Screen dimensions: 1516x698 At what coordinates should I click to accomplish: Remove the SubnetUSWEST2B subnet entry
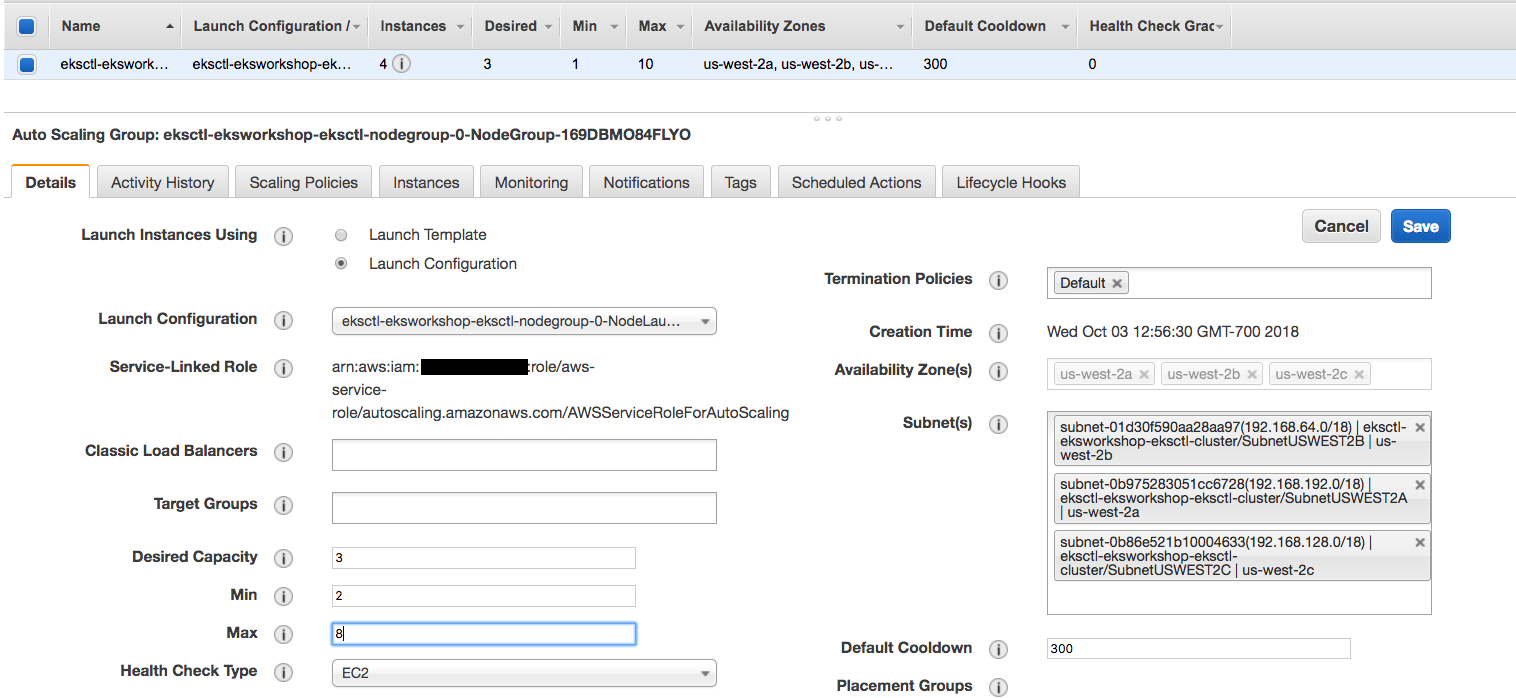point(1420,427)
